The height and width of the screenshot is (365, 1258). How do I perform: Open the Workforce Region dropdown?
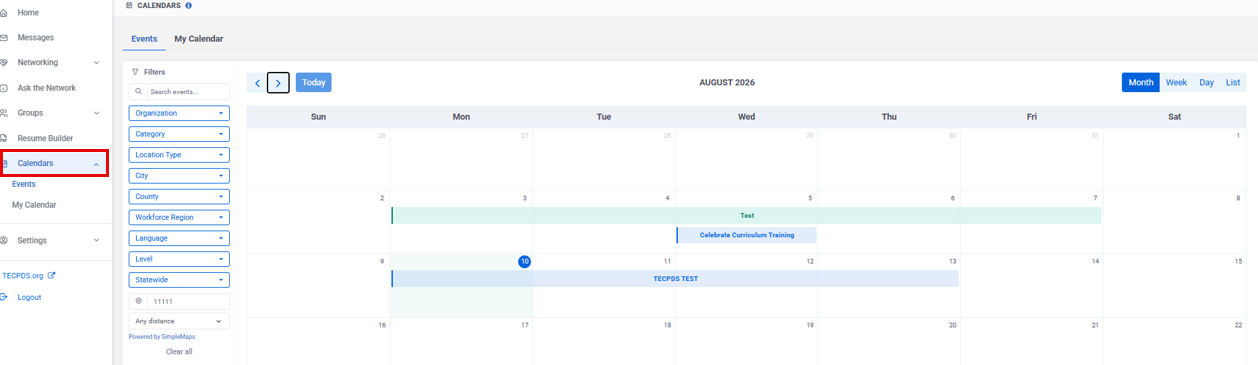point(179,217)
